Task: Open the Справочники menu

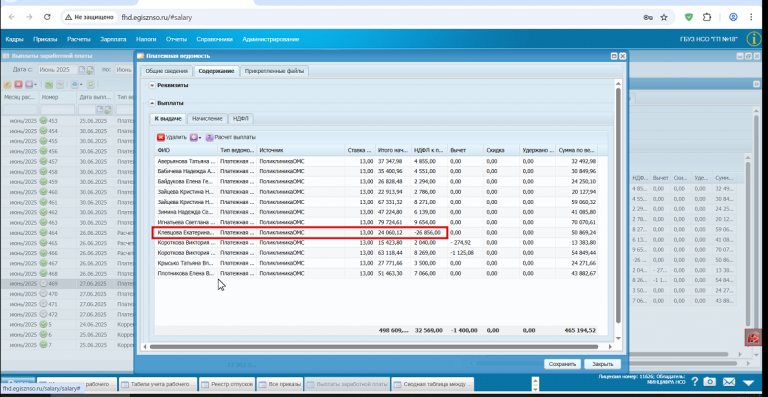Action: pyautogui.click(x=214, y=39)
